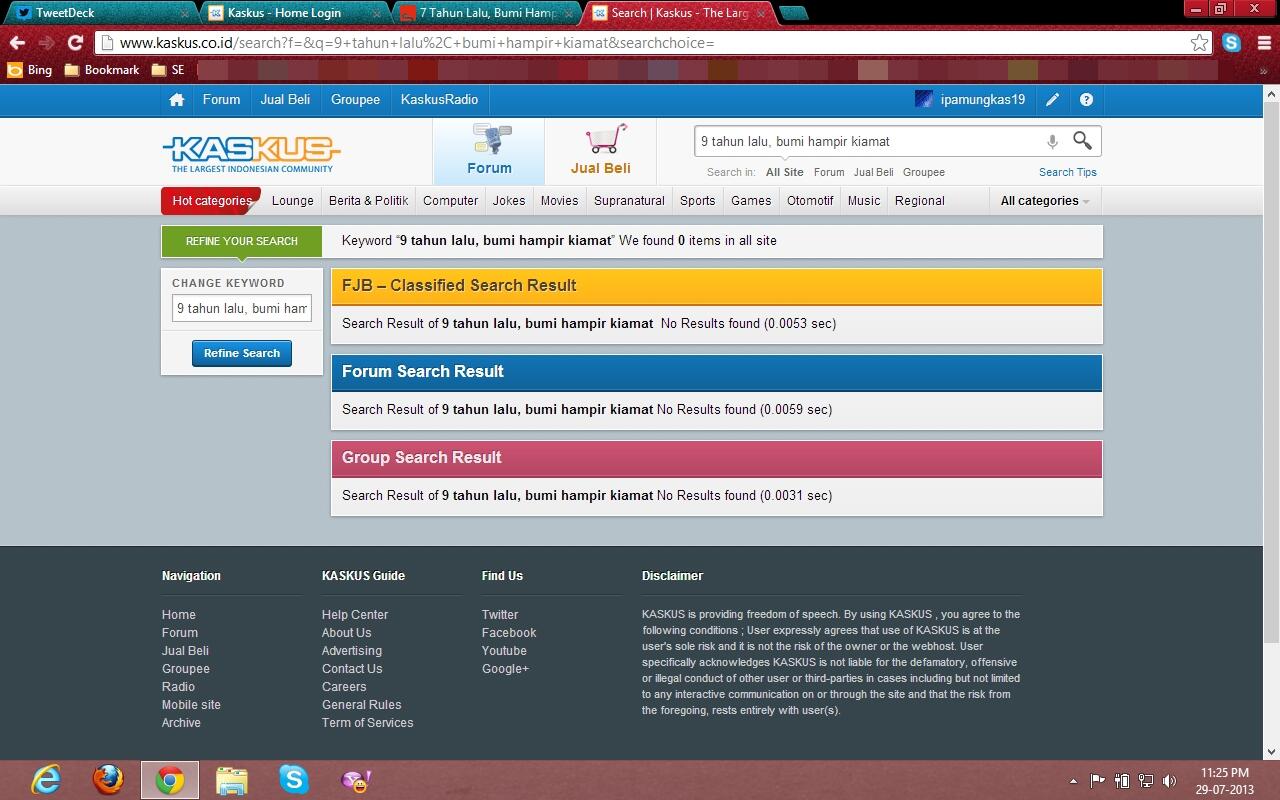Click the pencil edit icon
Screen dimensions: 1280x800
1053,100
